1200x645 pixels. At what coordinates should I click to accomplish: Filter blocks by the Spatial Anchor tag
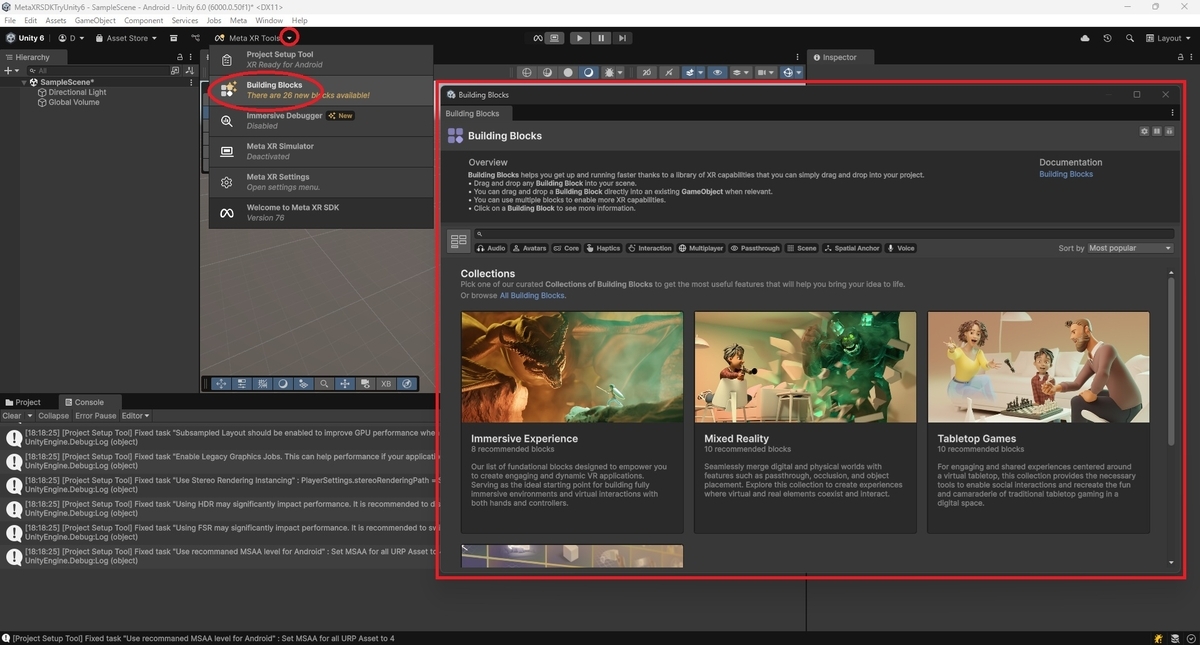[x=853, y=248]
